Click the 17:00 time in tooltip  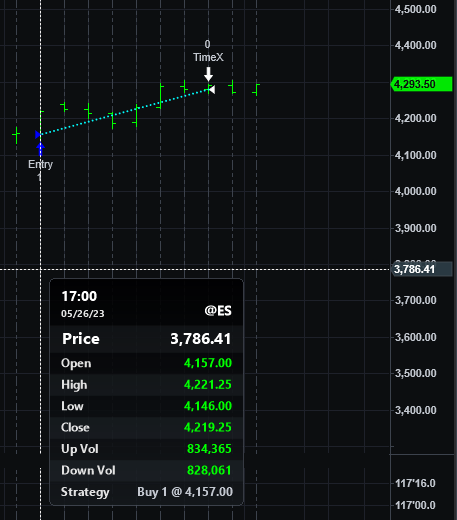pos(79,296)
